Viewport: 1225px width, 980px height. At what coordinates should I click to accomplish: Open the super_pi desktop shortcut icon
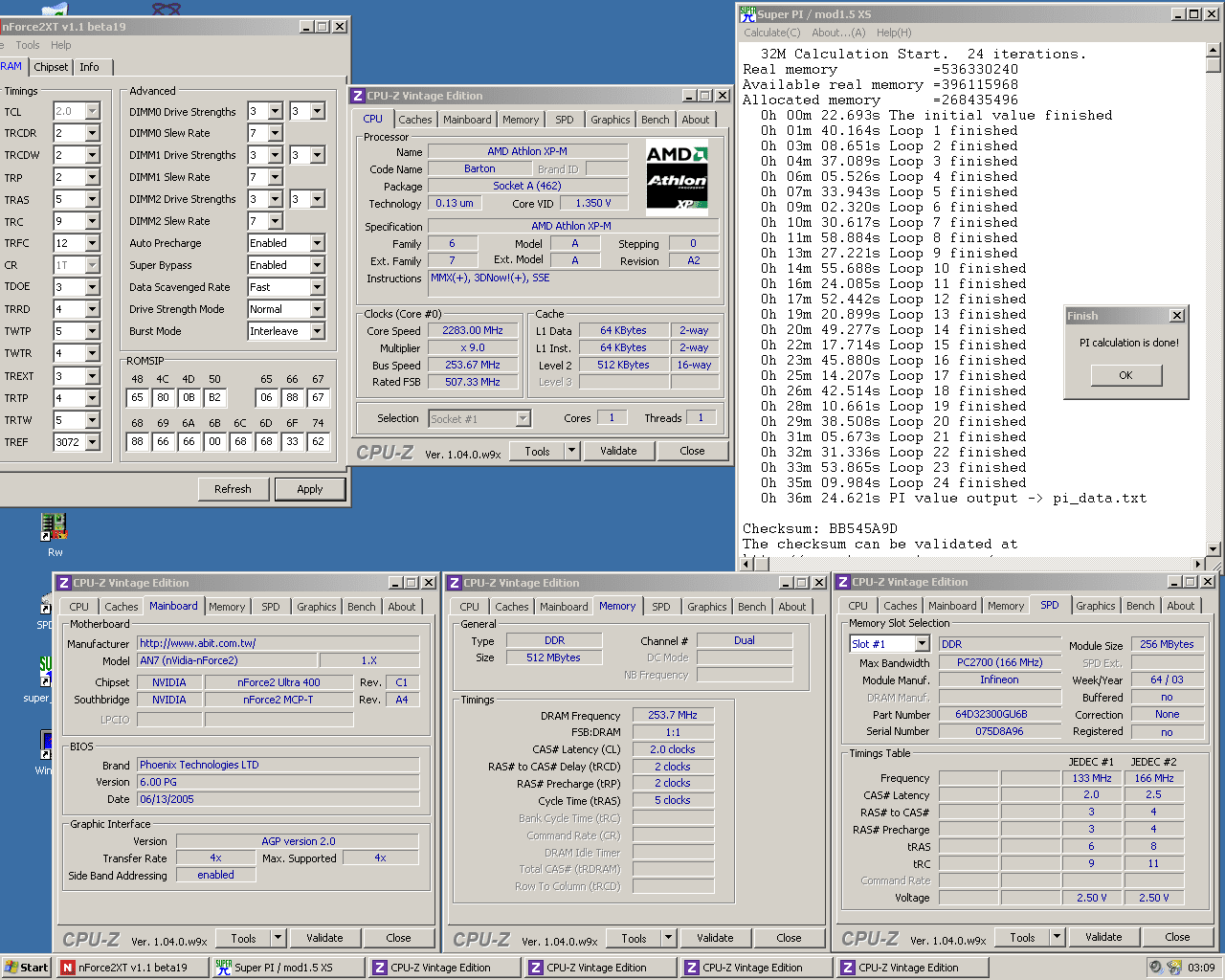(45, 668)
